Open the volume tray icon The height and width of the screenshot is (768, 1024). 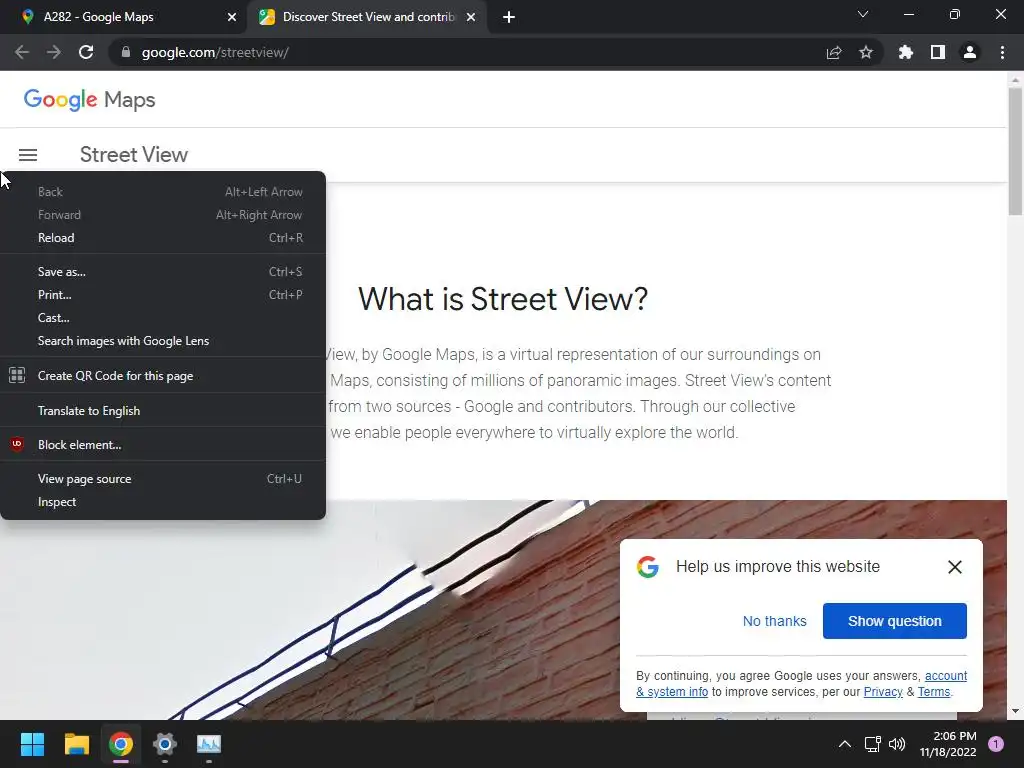click(897, 744)
